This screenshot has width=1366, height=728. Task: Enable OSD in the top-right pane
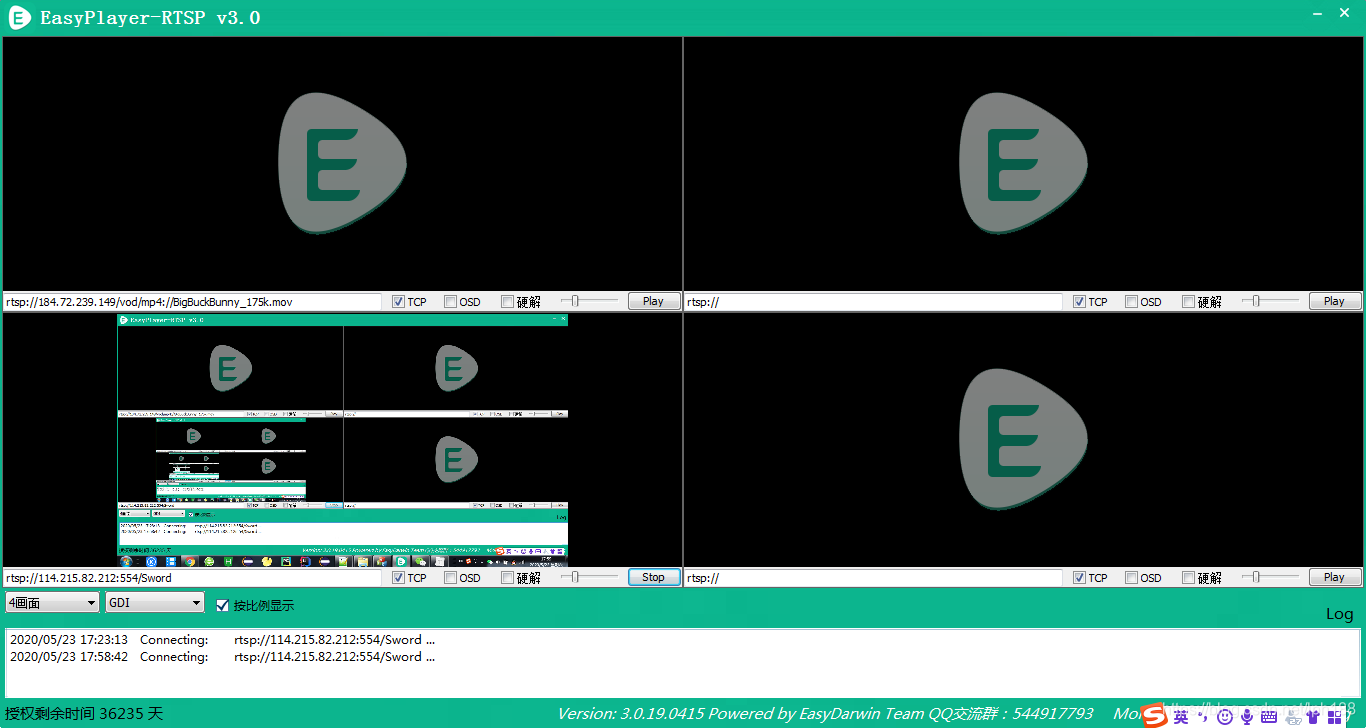click(x=1132, y=301)
